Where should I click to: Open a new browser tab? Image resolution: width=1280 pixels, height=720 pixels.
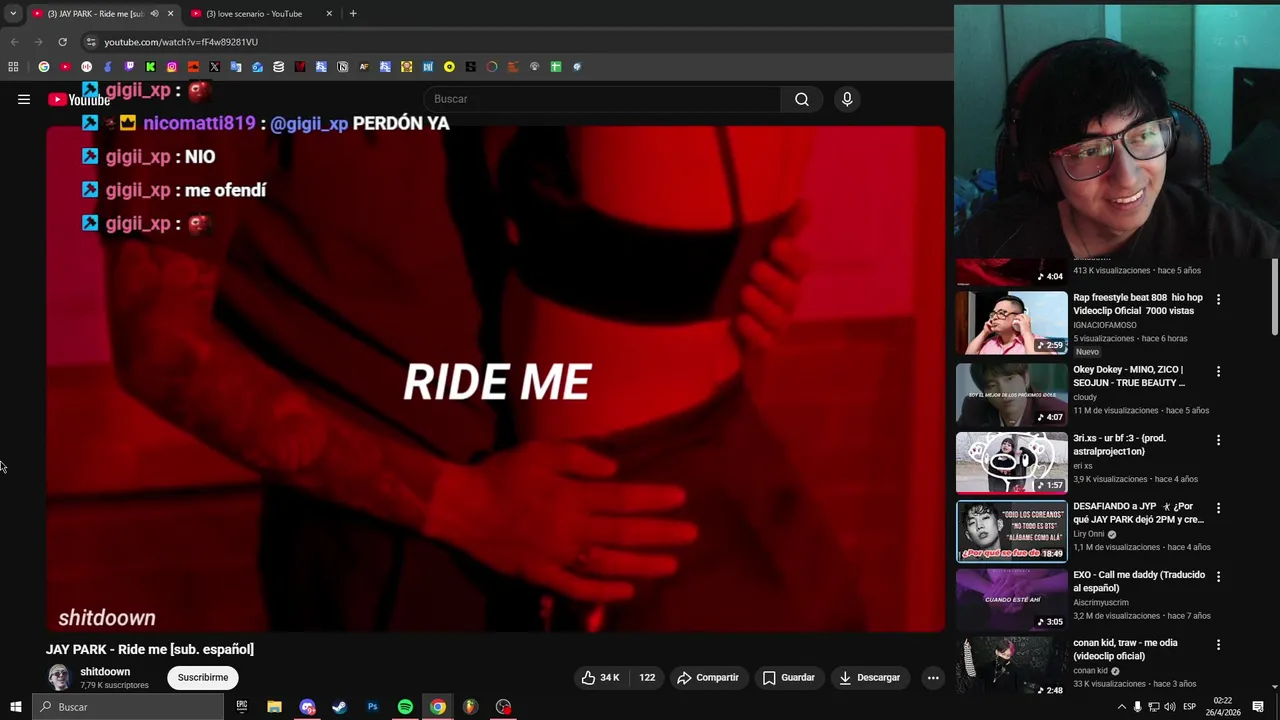[x=353, y=14]
